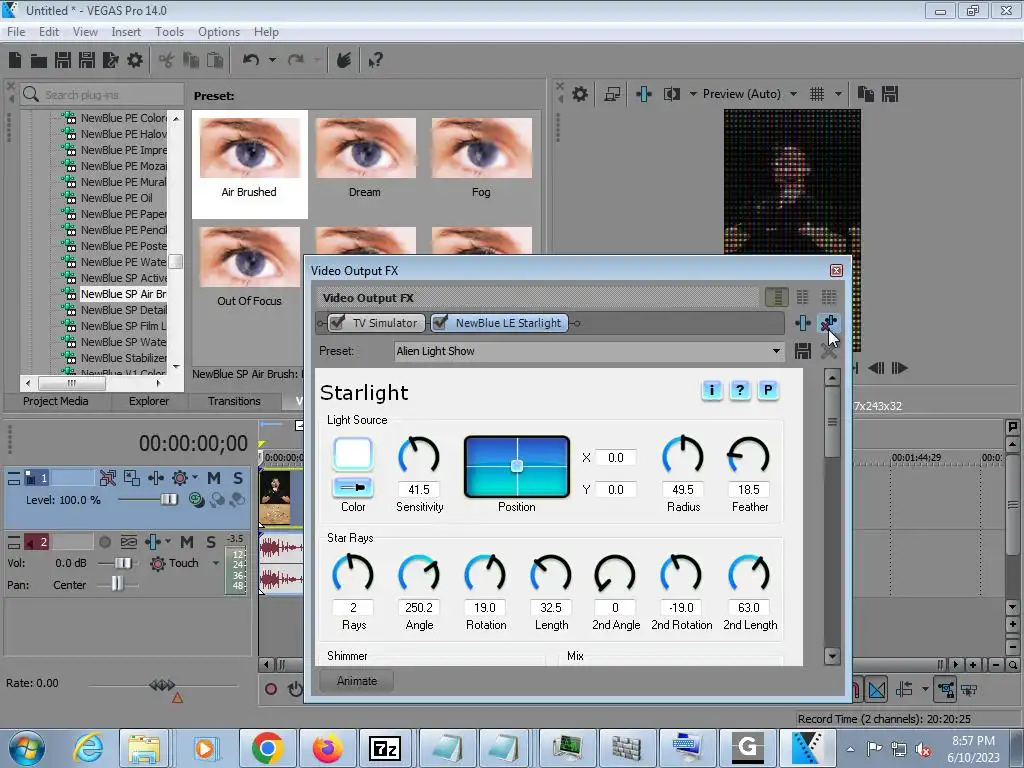Click the What's This help icon

click(x=376, y=60)
